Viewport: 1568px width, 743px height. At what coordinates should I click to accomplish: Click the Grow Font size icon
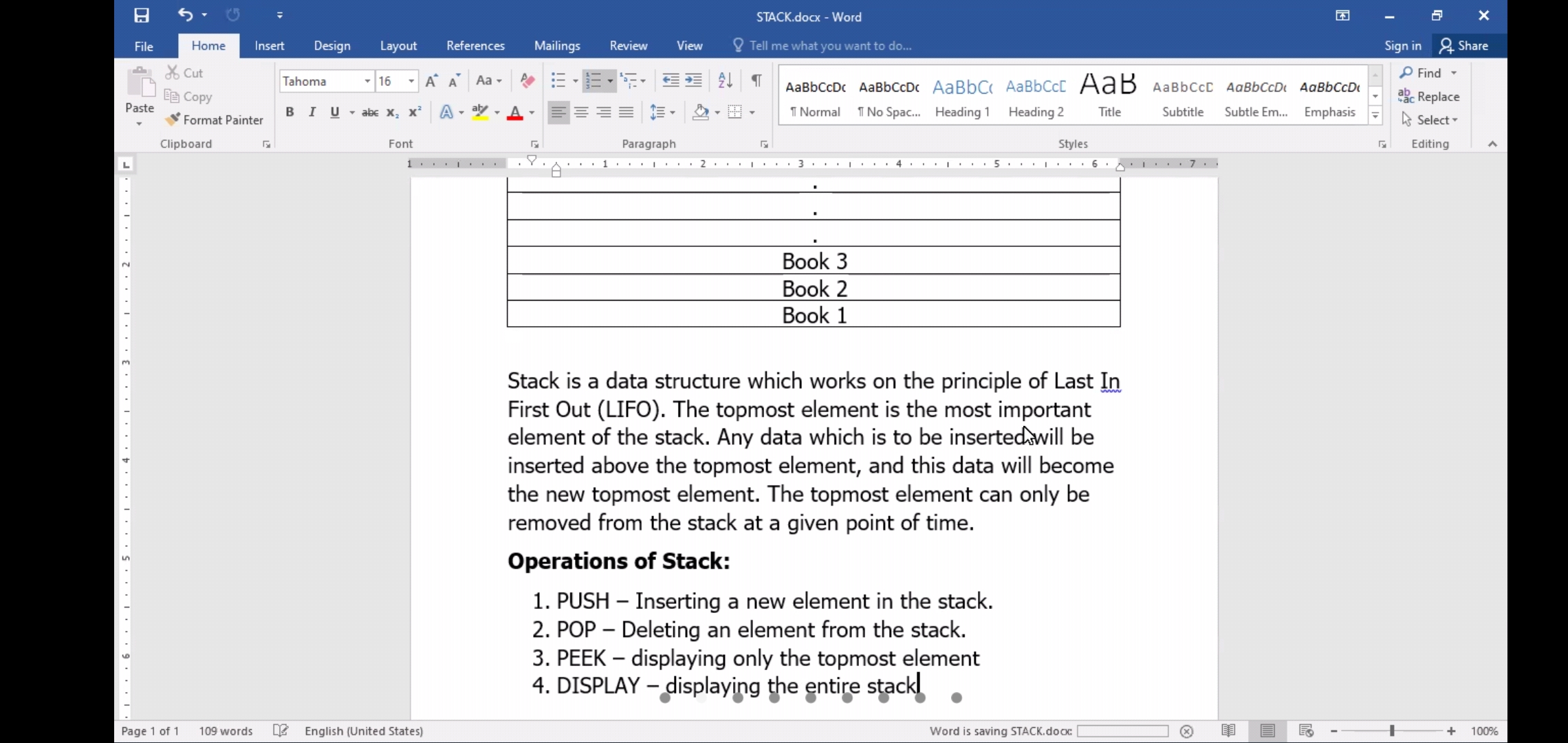click(431, 81)
